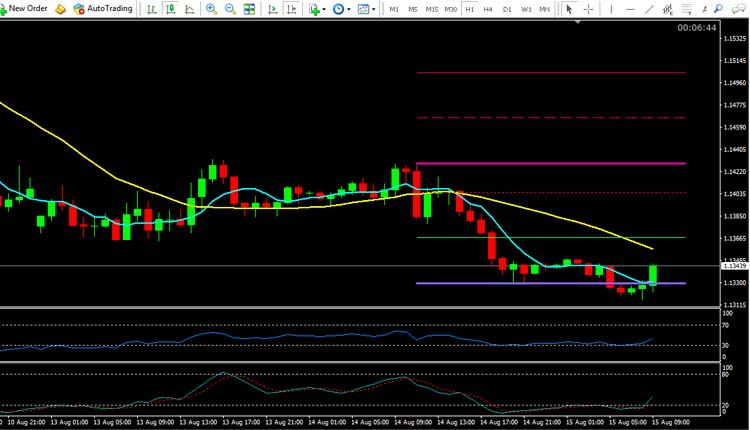Tile chart windows with grid icon

(249, 9)
